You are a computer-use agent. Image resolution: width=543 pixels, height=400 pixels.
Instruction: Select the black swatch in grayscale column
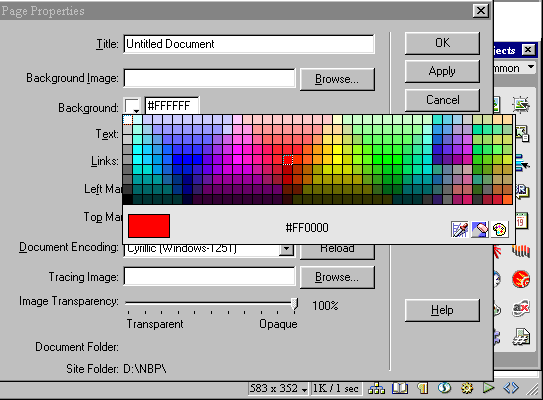pyautogui.click(x=128, y=199)
